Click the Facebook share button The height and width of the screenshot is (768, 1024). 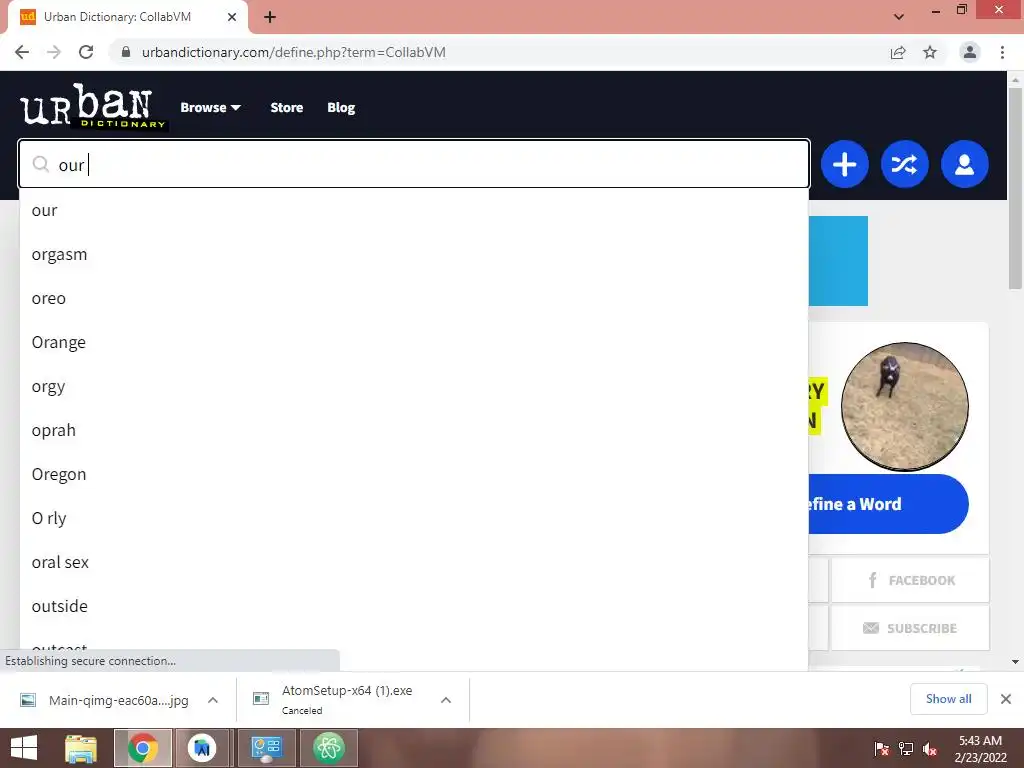pyautogui.click(x=910, y=580)
